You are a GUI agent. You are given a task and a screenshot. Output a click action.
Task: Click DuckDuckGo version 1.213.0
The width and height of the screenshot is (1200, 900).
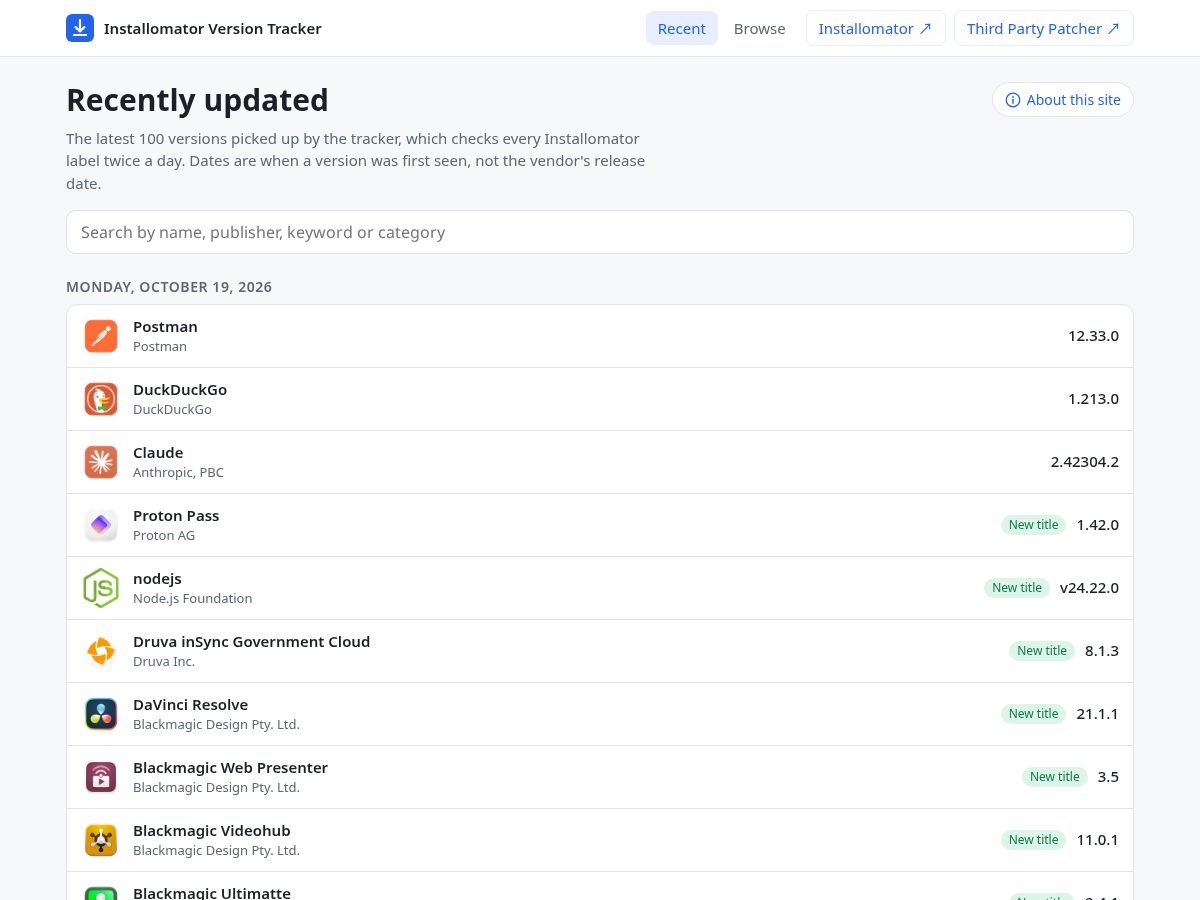pos(1093,399)
